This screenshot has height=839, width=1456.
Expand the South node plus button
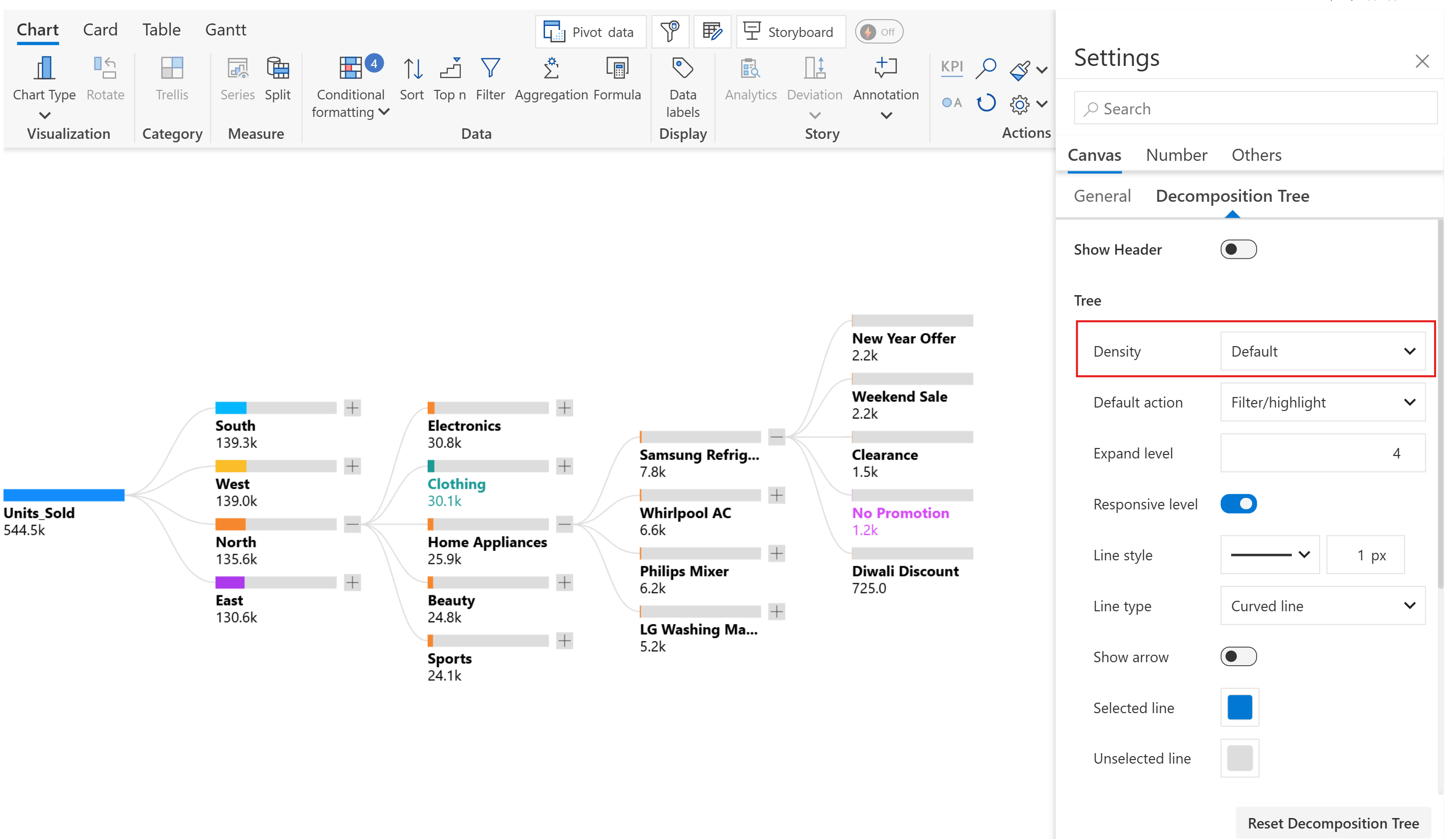coord(352,408)
